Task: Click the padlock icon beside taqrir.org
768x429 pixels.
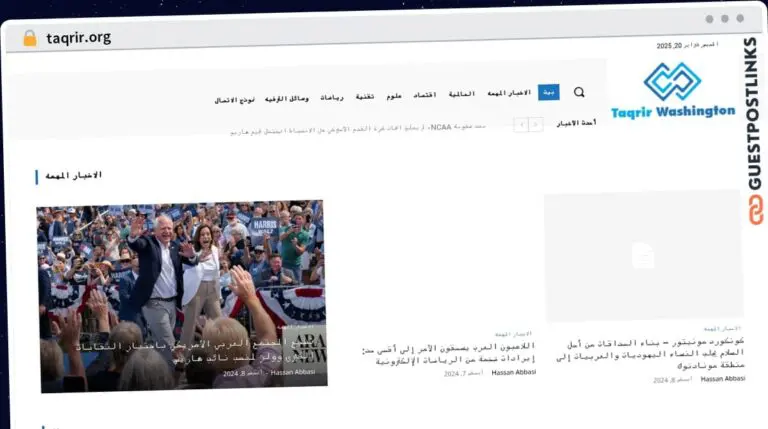Action: pos(30,38)
